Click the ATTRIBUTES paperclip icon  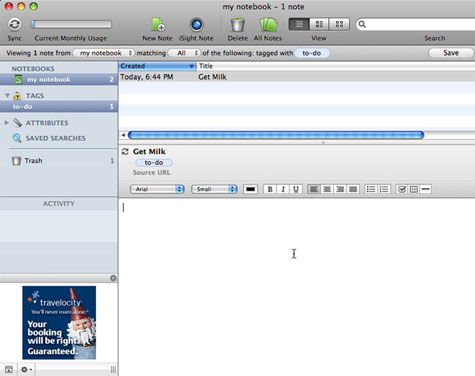17,123
